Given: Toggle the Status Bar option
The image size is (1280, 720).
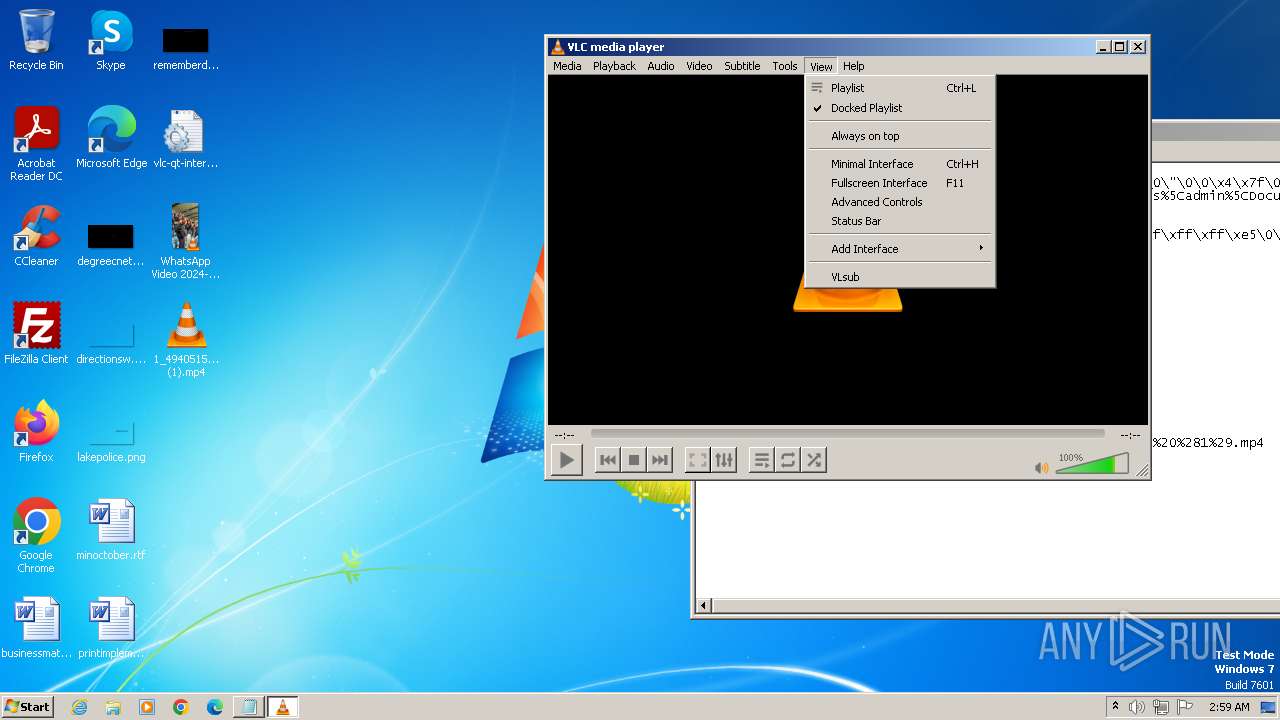Looking at the screenshot, I should tap(900, 221).
